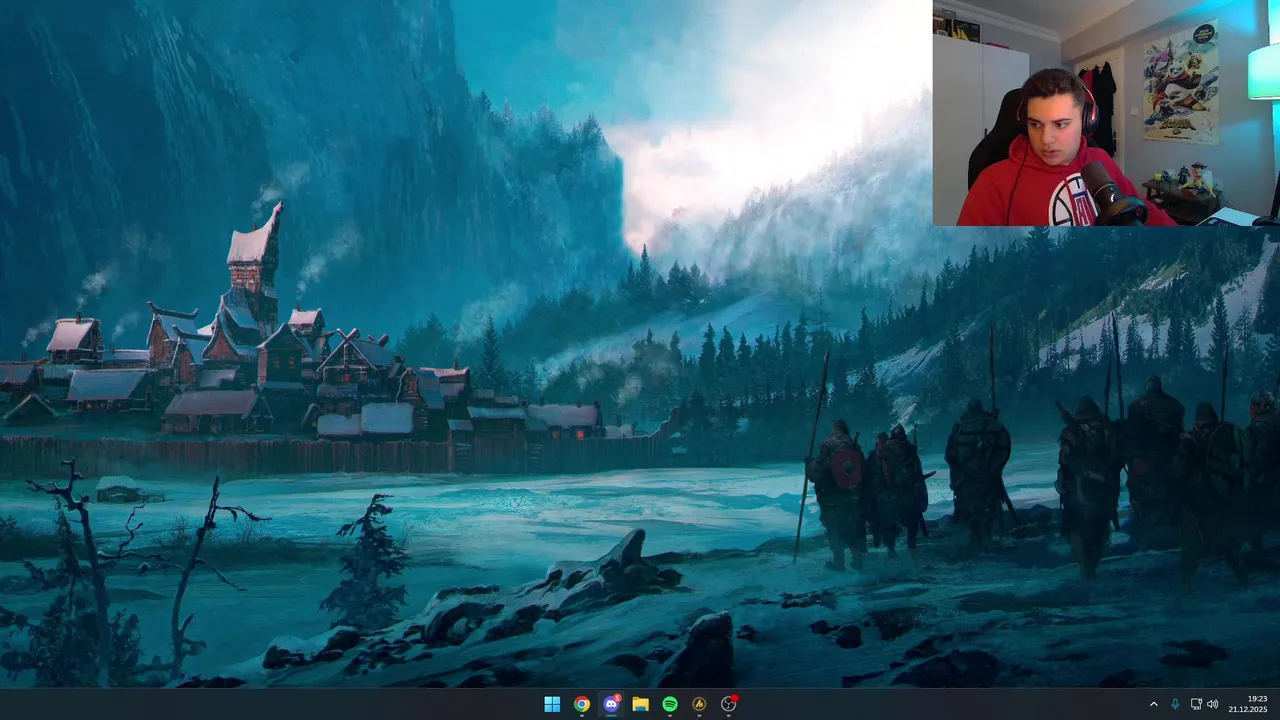Screen dimensions: 1280x720
Task: Open File Explorer from the taskbar
Action: click(640, 704)
